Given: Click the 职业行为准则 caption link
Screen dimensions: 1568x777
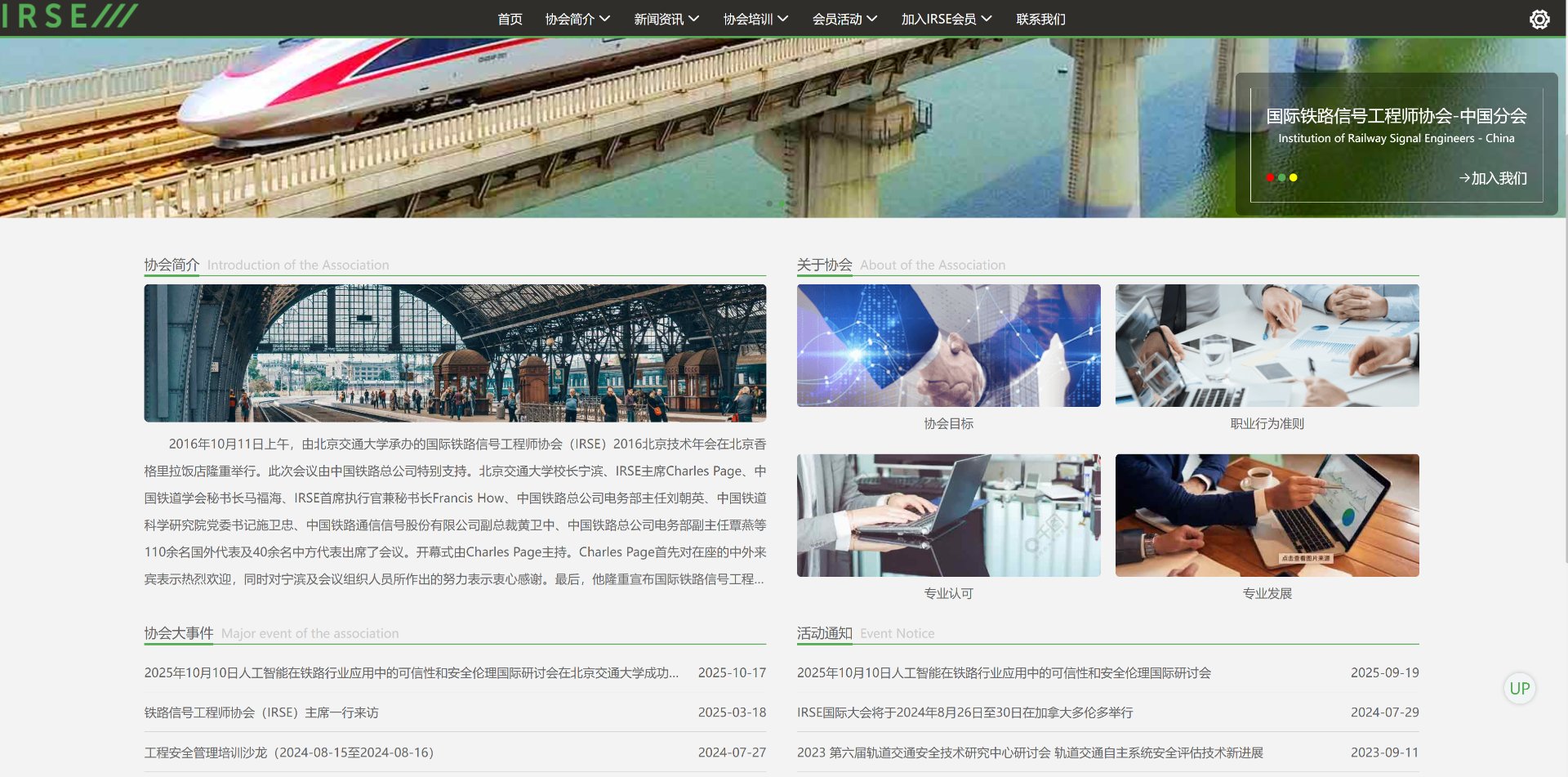Looking at the screenshot, I should pos(1267,423).
